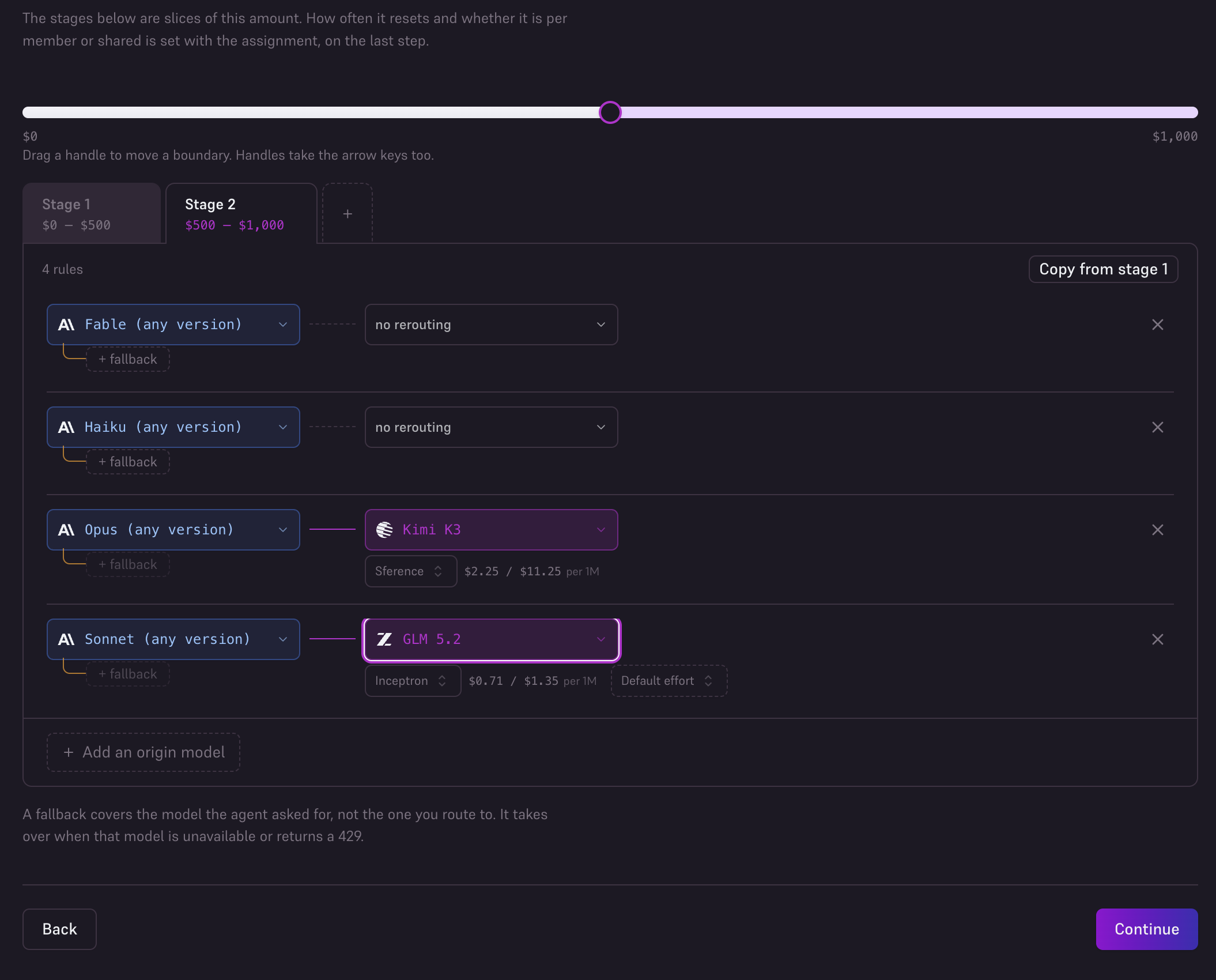Remove the Sonnet rule with its X
Image resolution: width=1216 pixels, height=980 pixels.
(x=1157, y=639)
